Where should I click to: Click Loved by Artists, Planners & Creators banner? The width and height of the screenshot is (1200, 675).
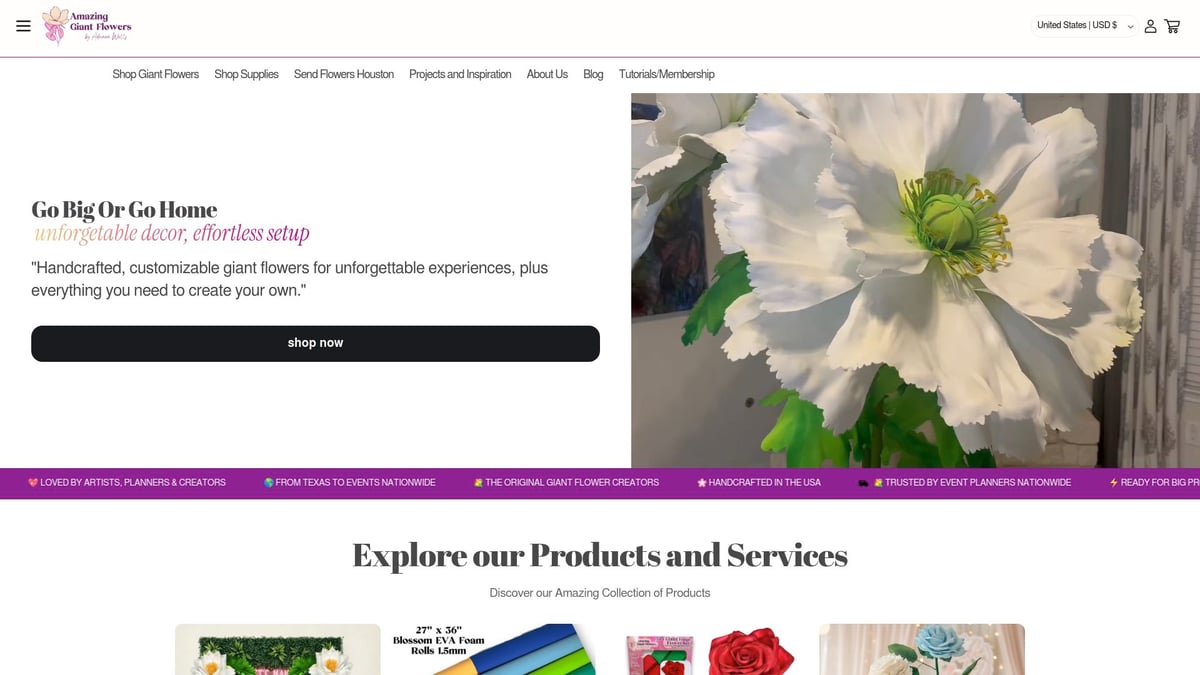(127, 482)
